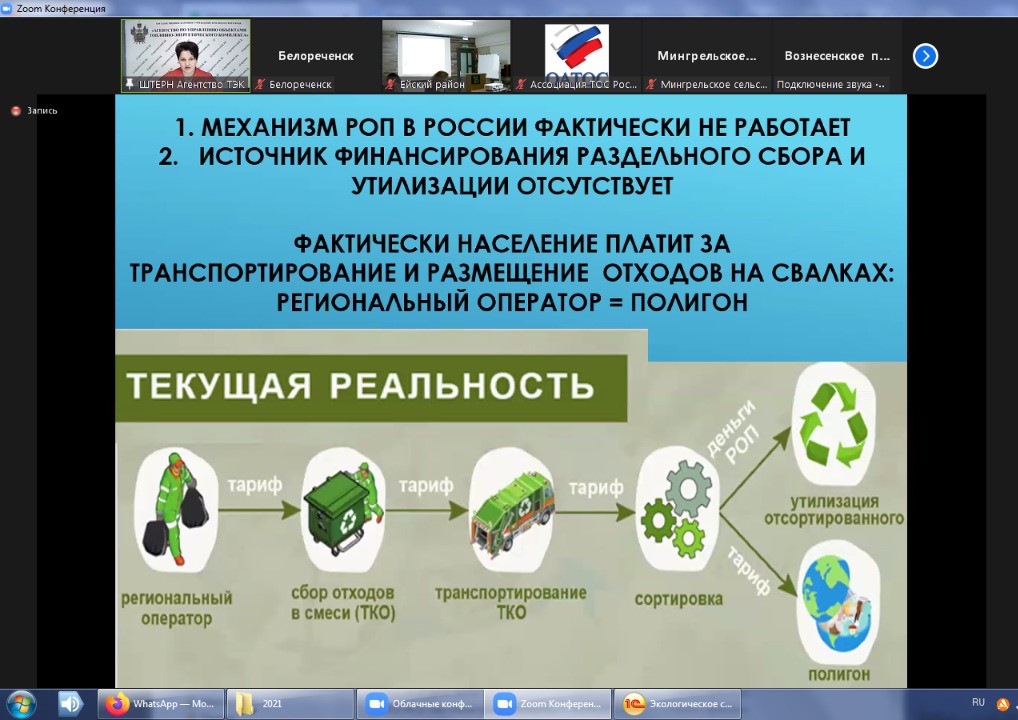Click the red recording indicator icon
The image size is (1018, 720).
pyautogui.click(x=15, y=111)
